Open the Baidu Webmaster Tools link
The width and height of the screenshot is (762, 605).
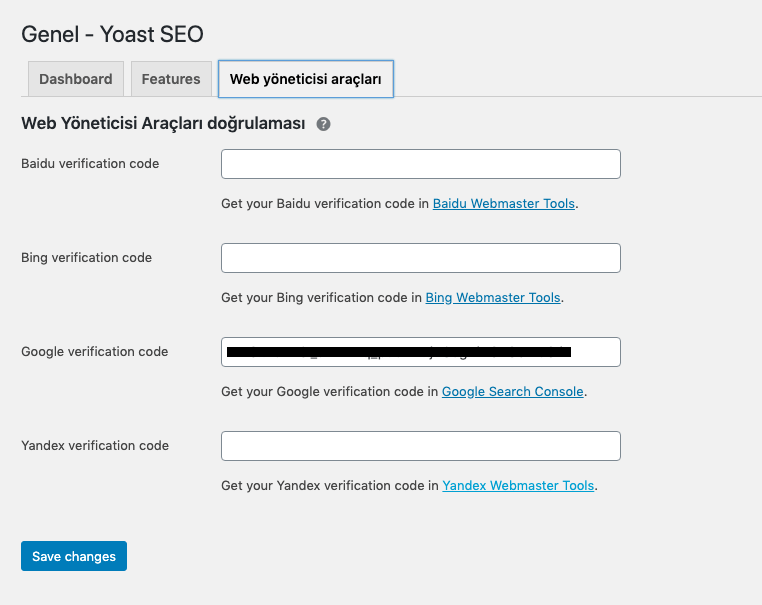pos(504,203)
